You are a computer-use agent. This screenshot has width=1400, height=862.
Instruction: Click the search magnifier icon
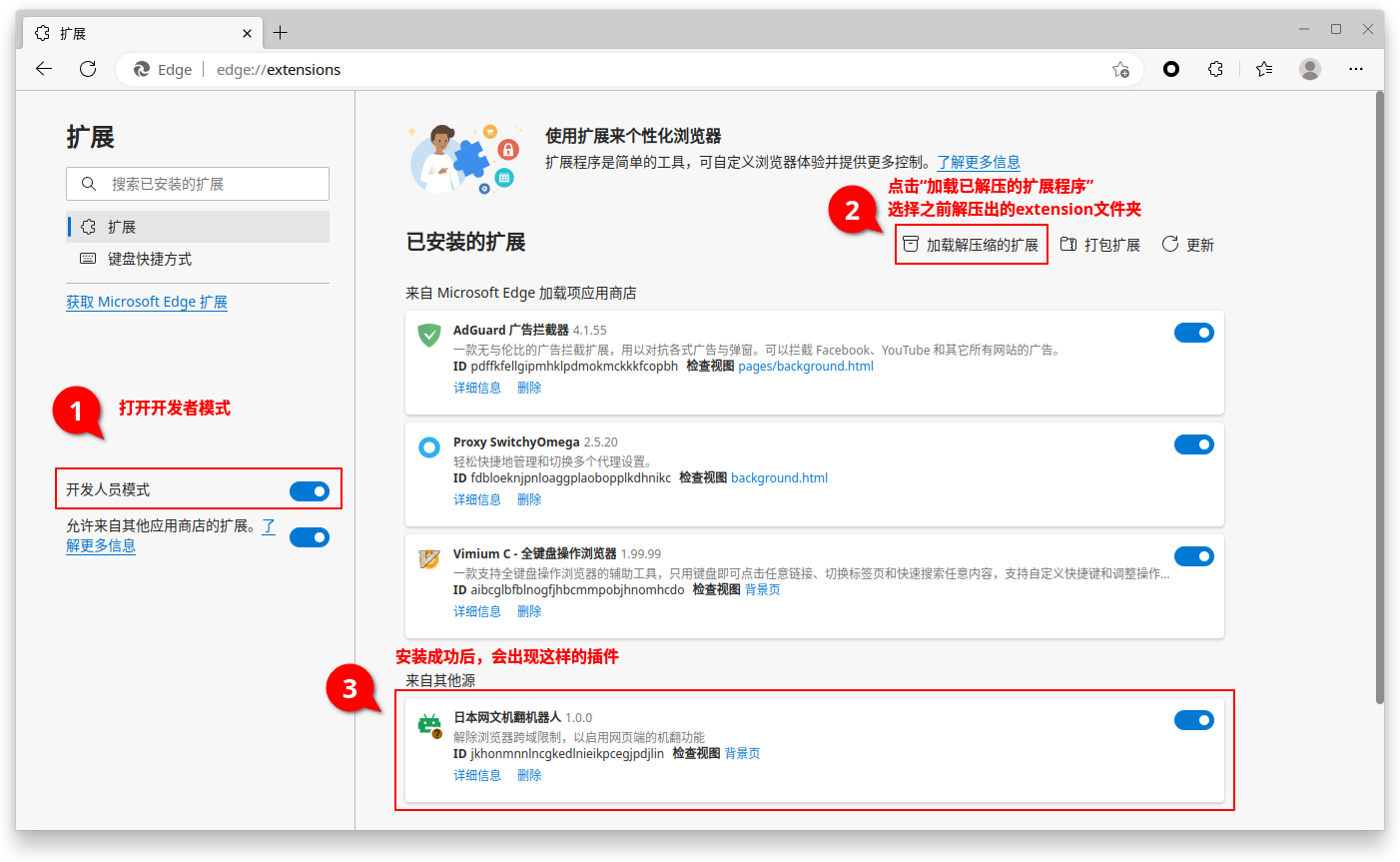(89, 184)
